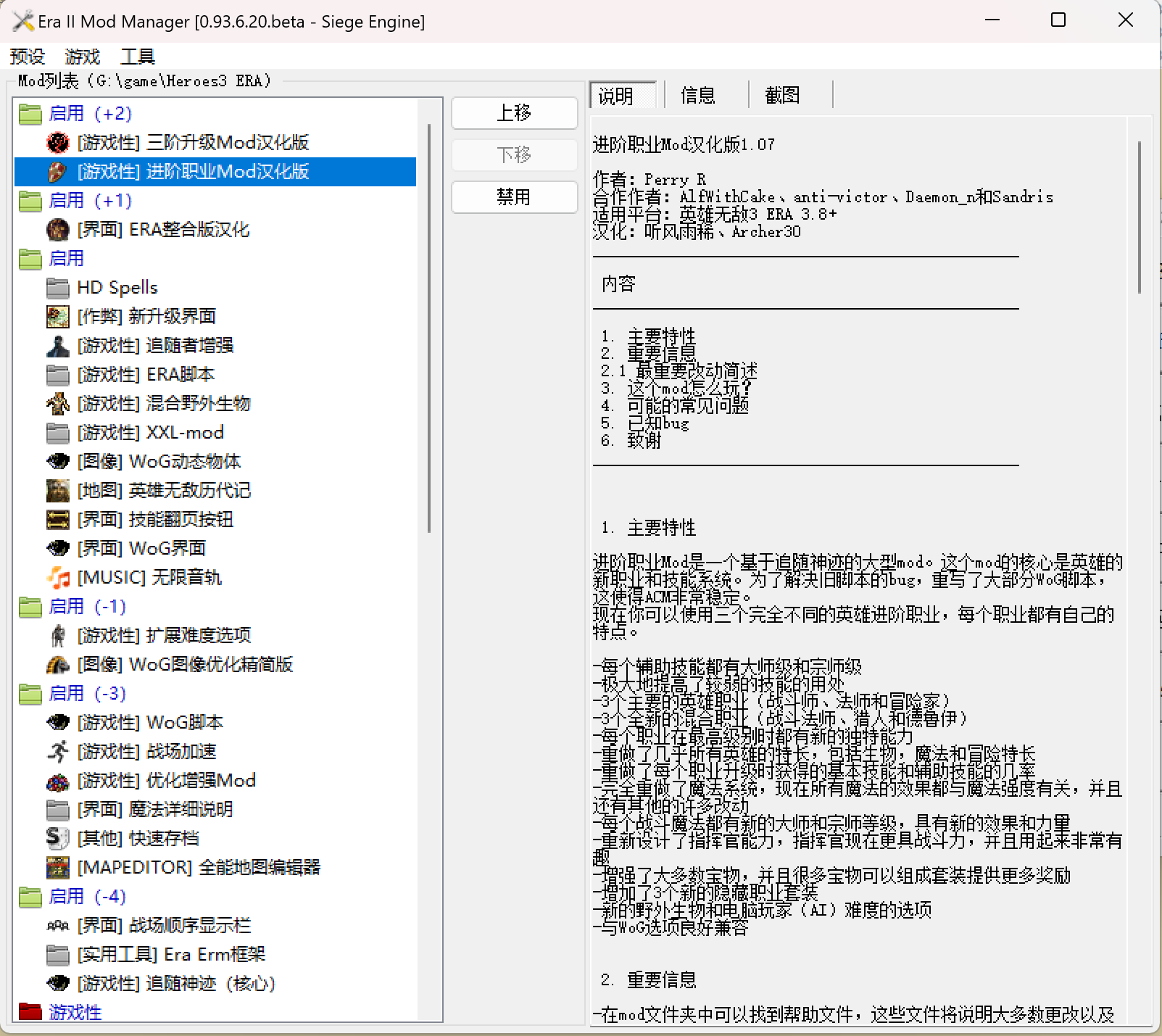Click the ERA脚本 folder icon
The image size is (1162, 1036).
(x=58, y=375)
